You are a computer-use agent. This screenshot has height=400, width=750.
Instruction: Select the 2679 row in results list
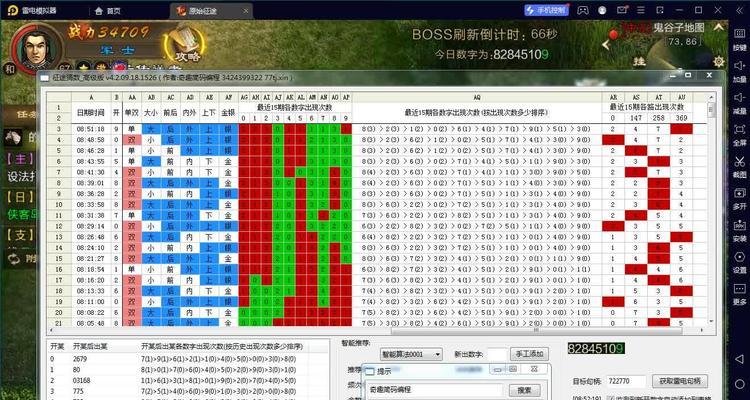[x=189, y=358]
